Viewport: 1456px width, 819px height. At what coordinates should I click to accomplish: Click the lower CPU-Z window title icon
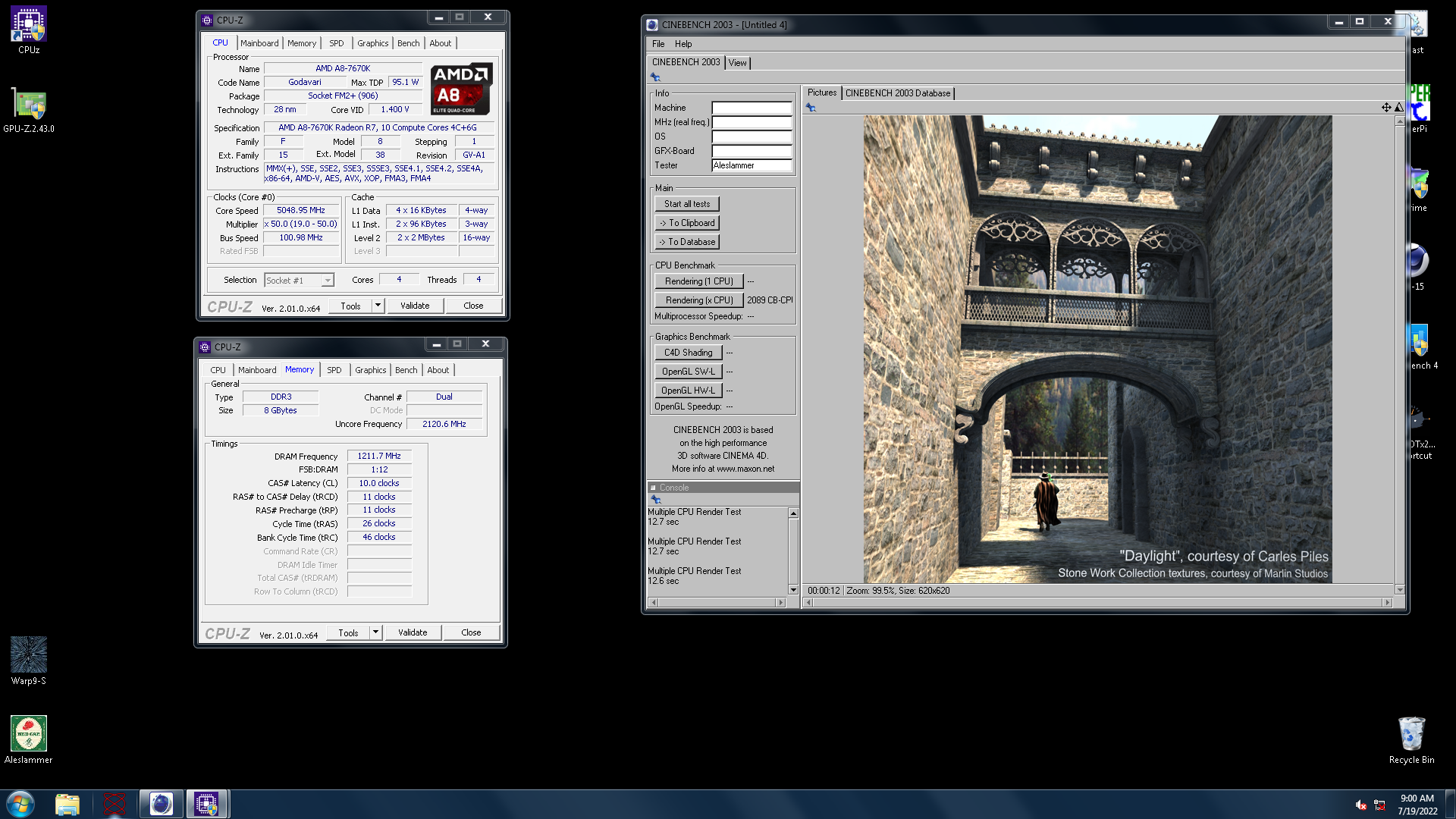[x=205, y=347]
